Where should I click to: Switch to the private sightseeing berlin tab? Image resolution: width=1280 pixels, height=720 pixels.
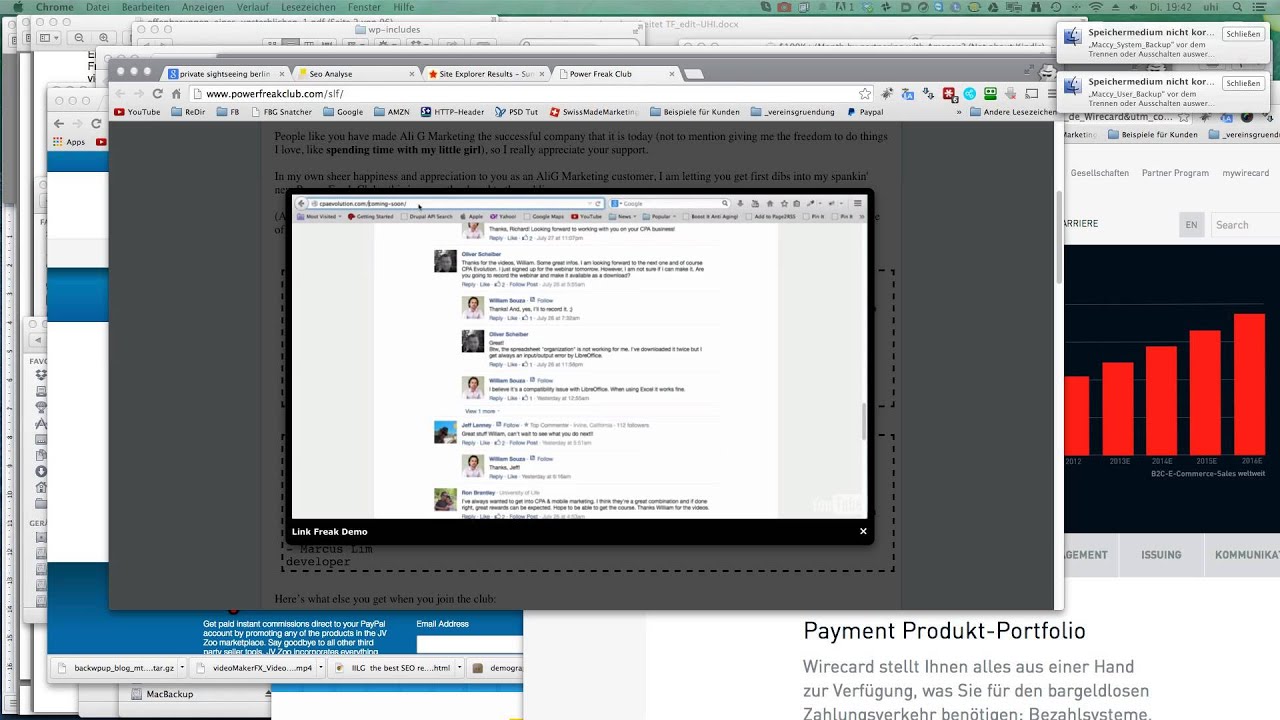[x=224, y=74]
